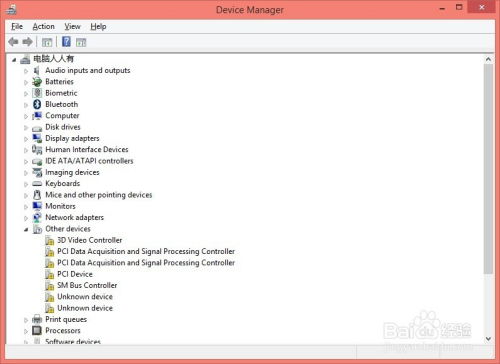Expand the Print queues category
The height and width of the screenshot is (364, 500).
[x=26, y=320]
